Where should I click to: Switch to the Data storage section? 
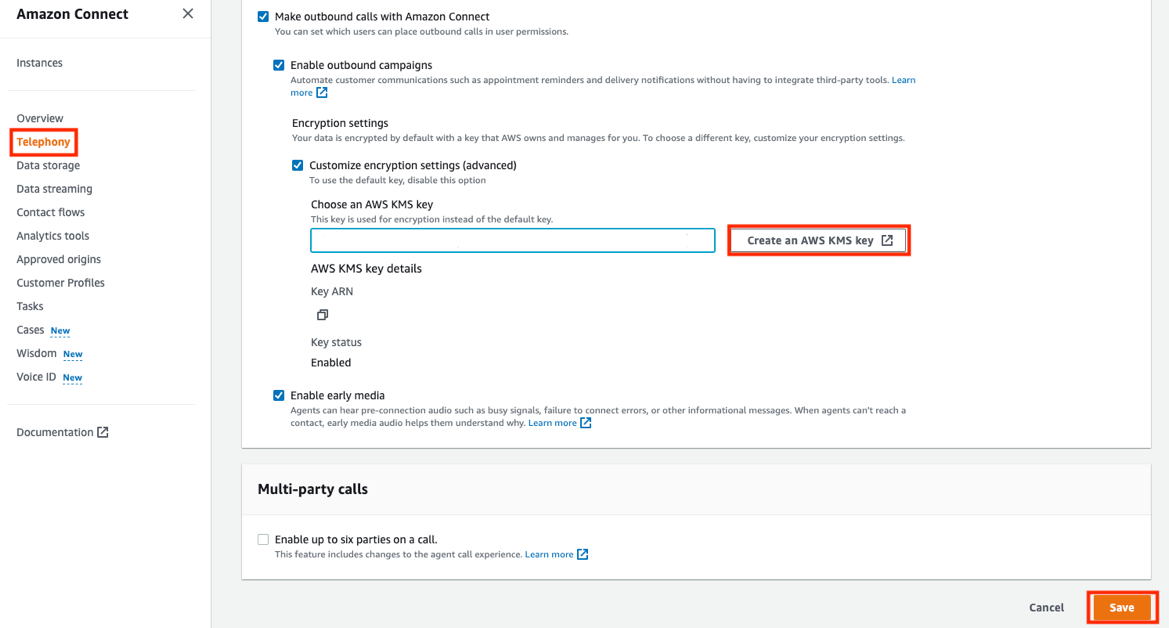[48, 165]
